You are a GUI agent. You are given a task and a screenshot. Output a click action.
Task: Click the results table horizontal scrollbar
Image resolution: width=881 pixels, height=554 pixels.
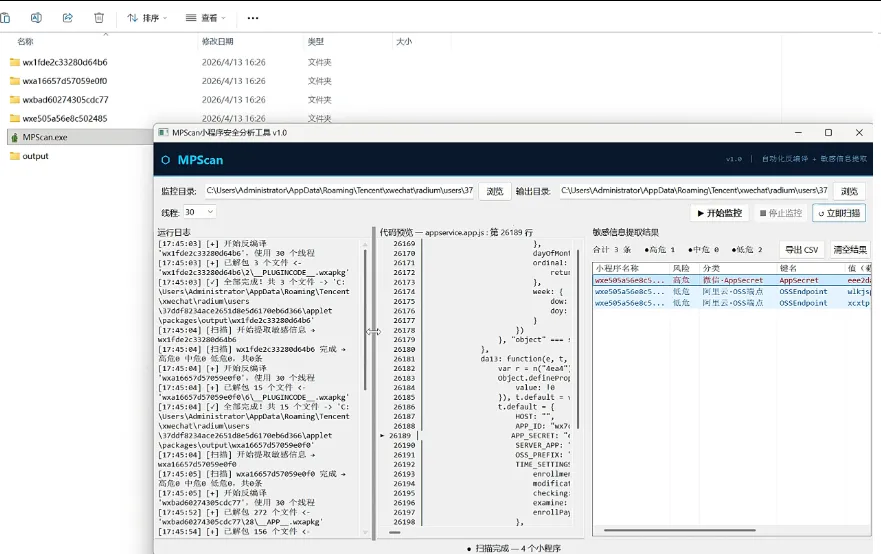[679, 530]
